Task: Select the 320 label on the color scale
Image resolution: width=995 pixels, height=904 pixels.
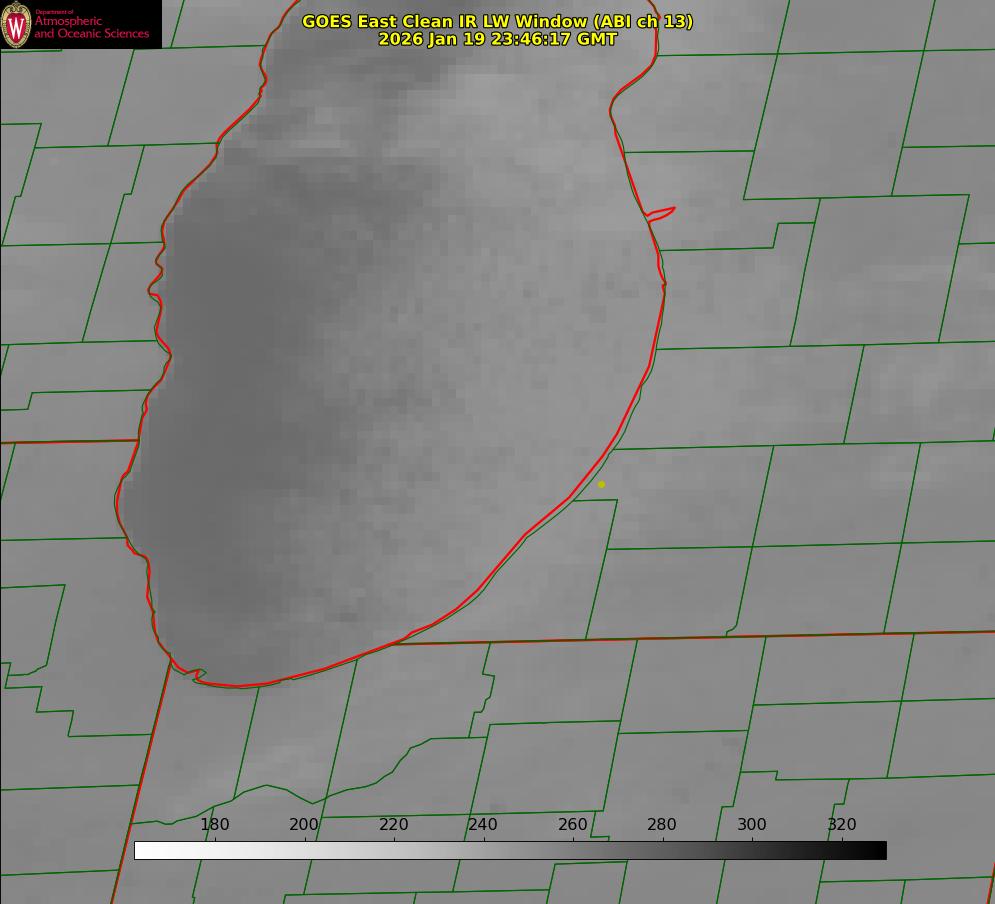Action: pyautogui.click(x=842, y=825)
